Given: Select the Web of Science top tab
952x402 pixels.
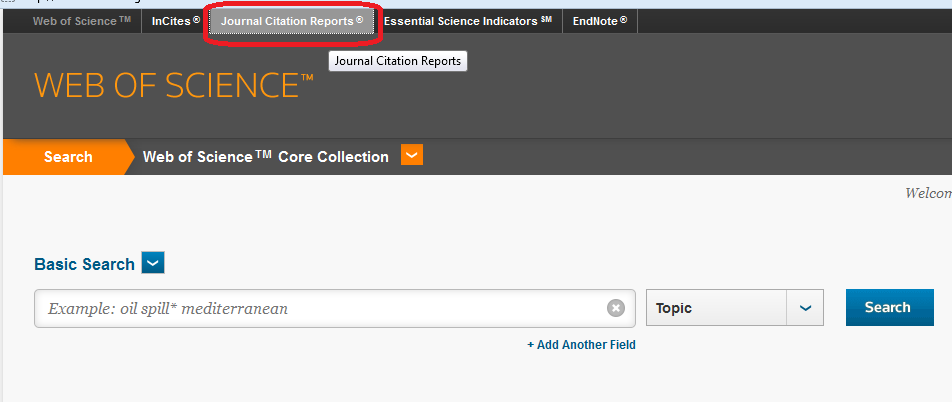Looking at the screenshot, I should tap(82, 21).
